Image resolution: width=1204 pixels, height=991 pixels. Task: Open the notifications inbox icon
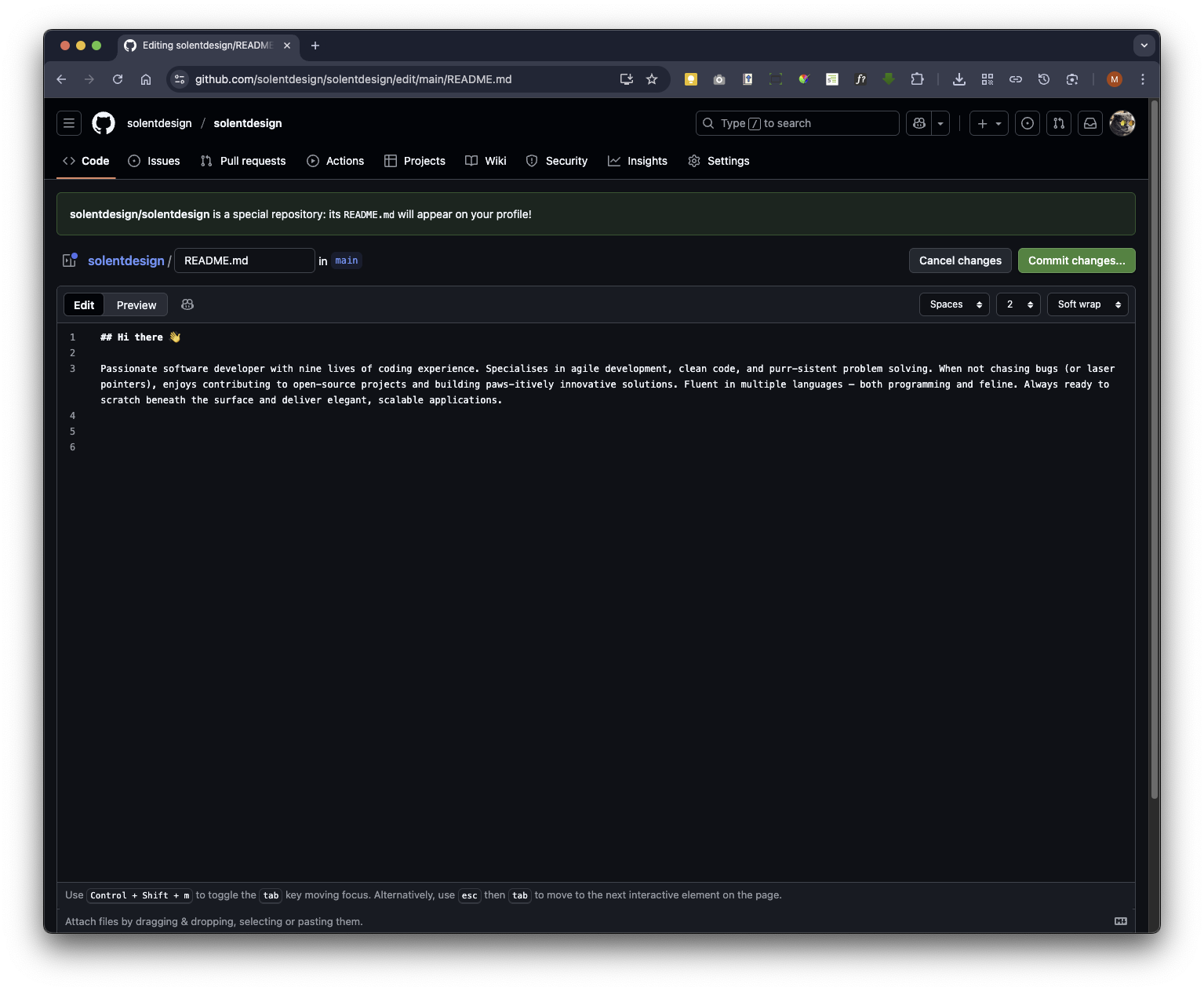pos(1090,123)
